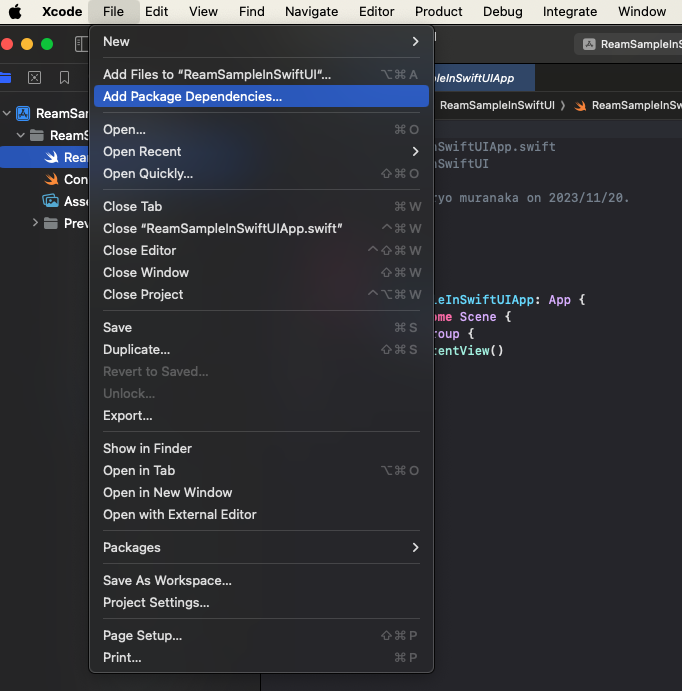Expand the Preview Content folder
Viewport: 682px width, 691px height.
[x=35, y=223]
